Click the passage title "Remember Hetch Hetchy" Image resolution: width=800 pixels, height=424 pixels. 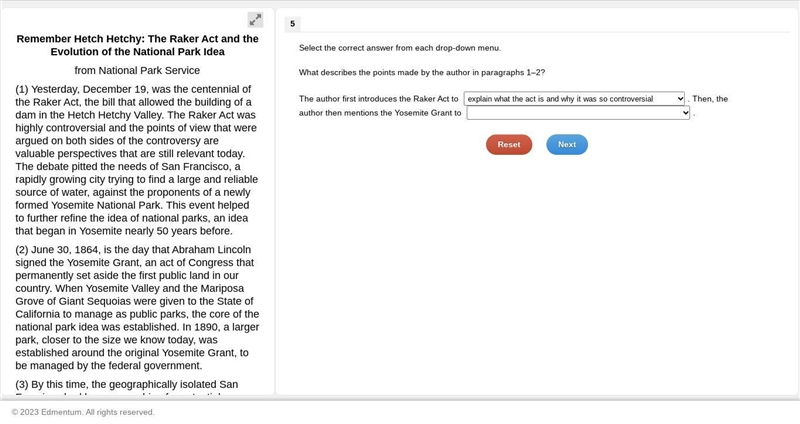(x=137, y=45)
